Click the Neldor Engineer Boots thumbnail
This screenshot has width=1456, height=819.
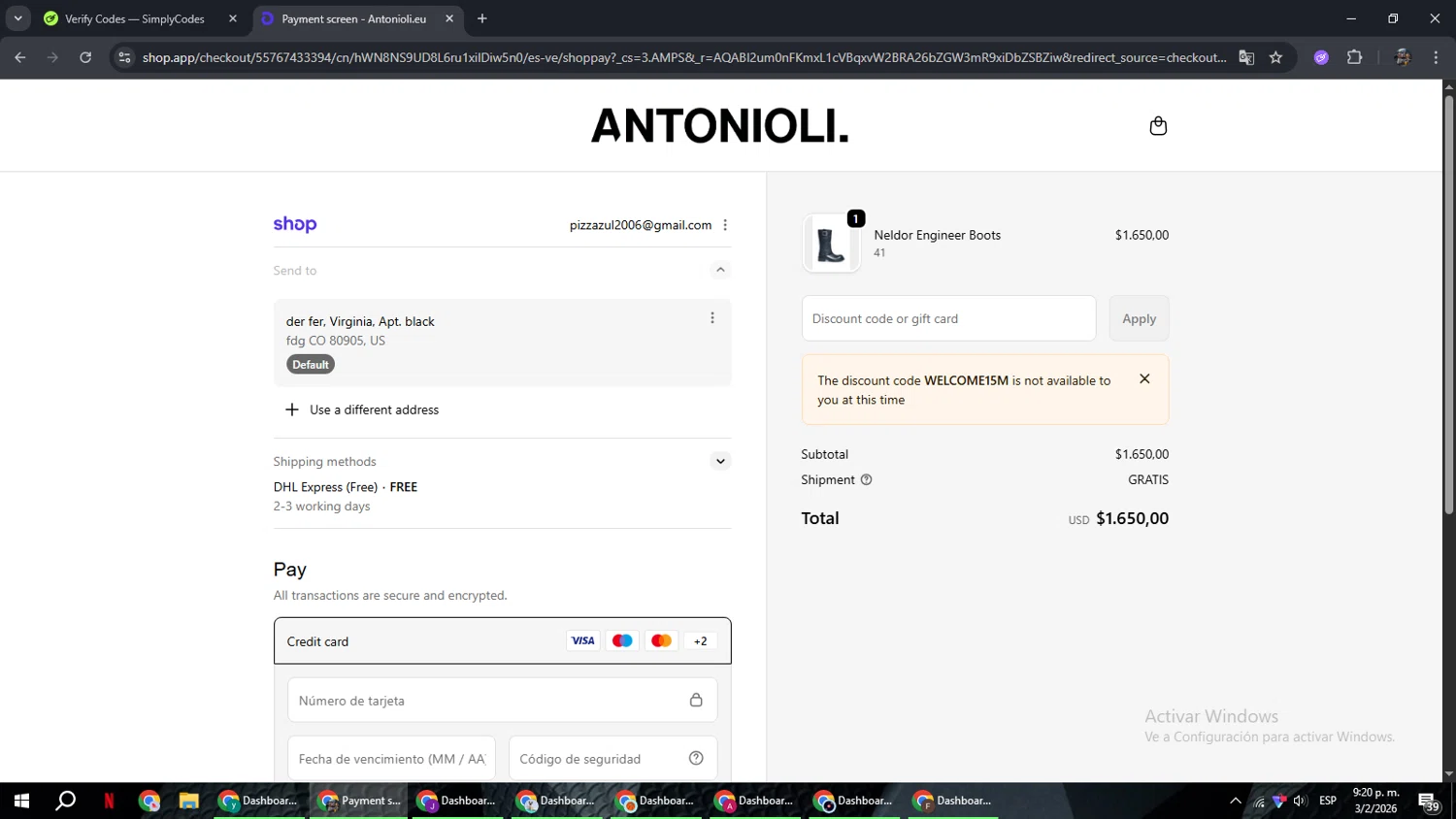coord(831,244)
